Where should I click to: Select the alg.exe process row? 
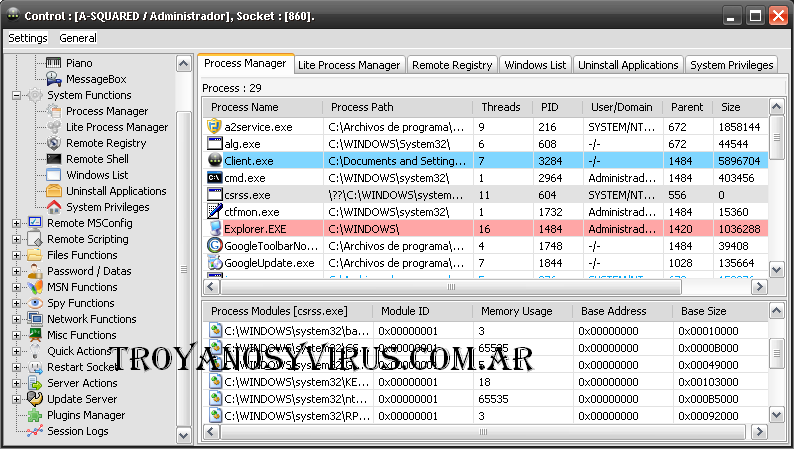click(486, 144)
